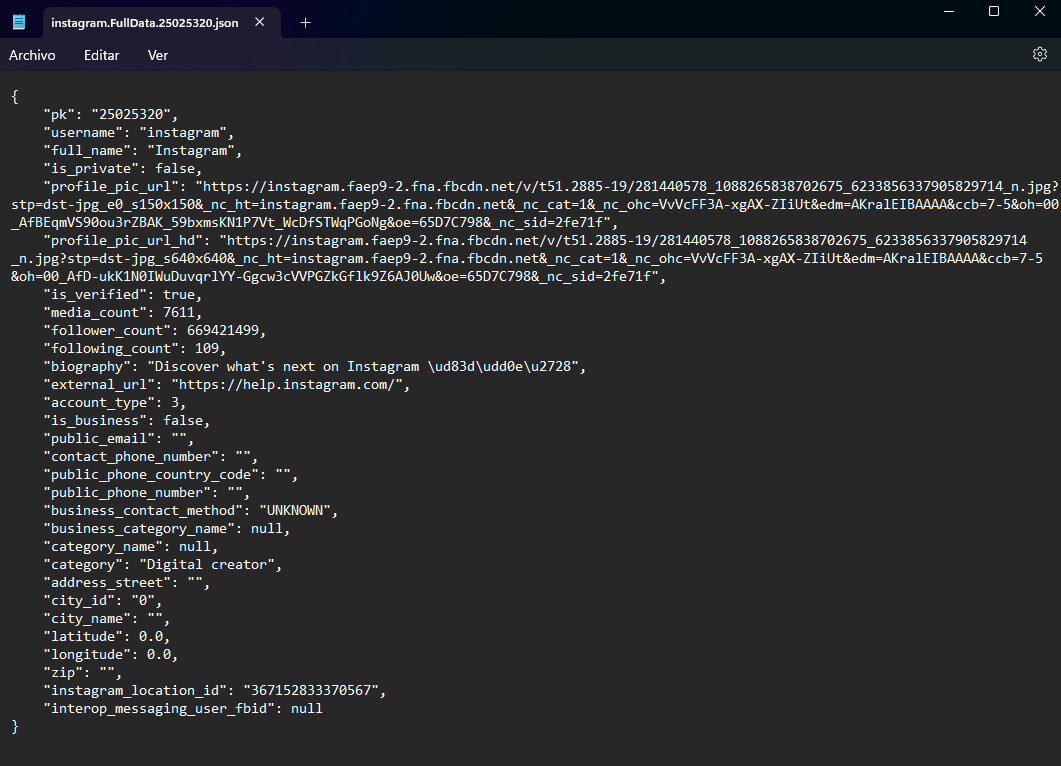Maximize the Notepad window
This screenshot has width=1061, height=766.
(x=994, y=12)
